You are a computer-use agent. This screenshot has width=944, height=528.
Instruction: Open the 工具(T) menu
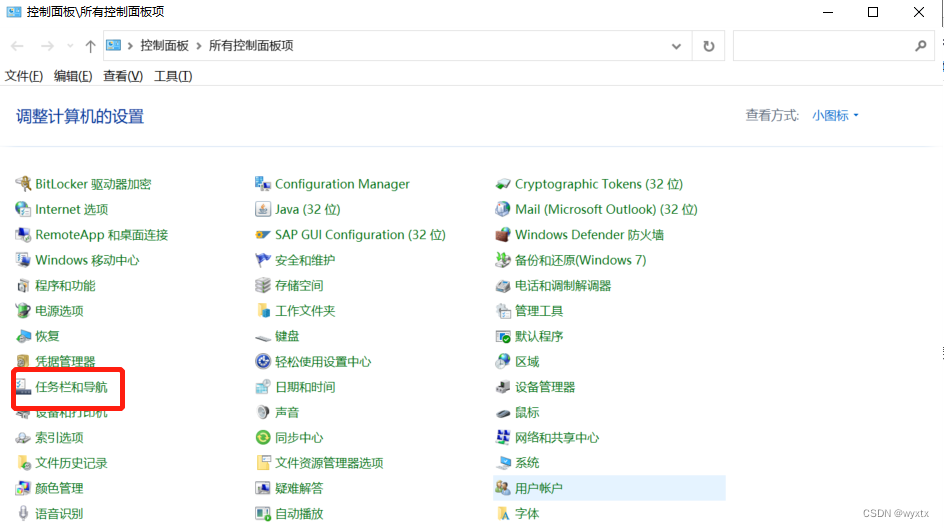(x=173, y=76)
